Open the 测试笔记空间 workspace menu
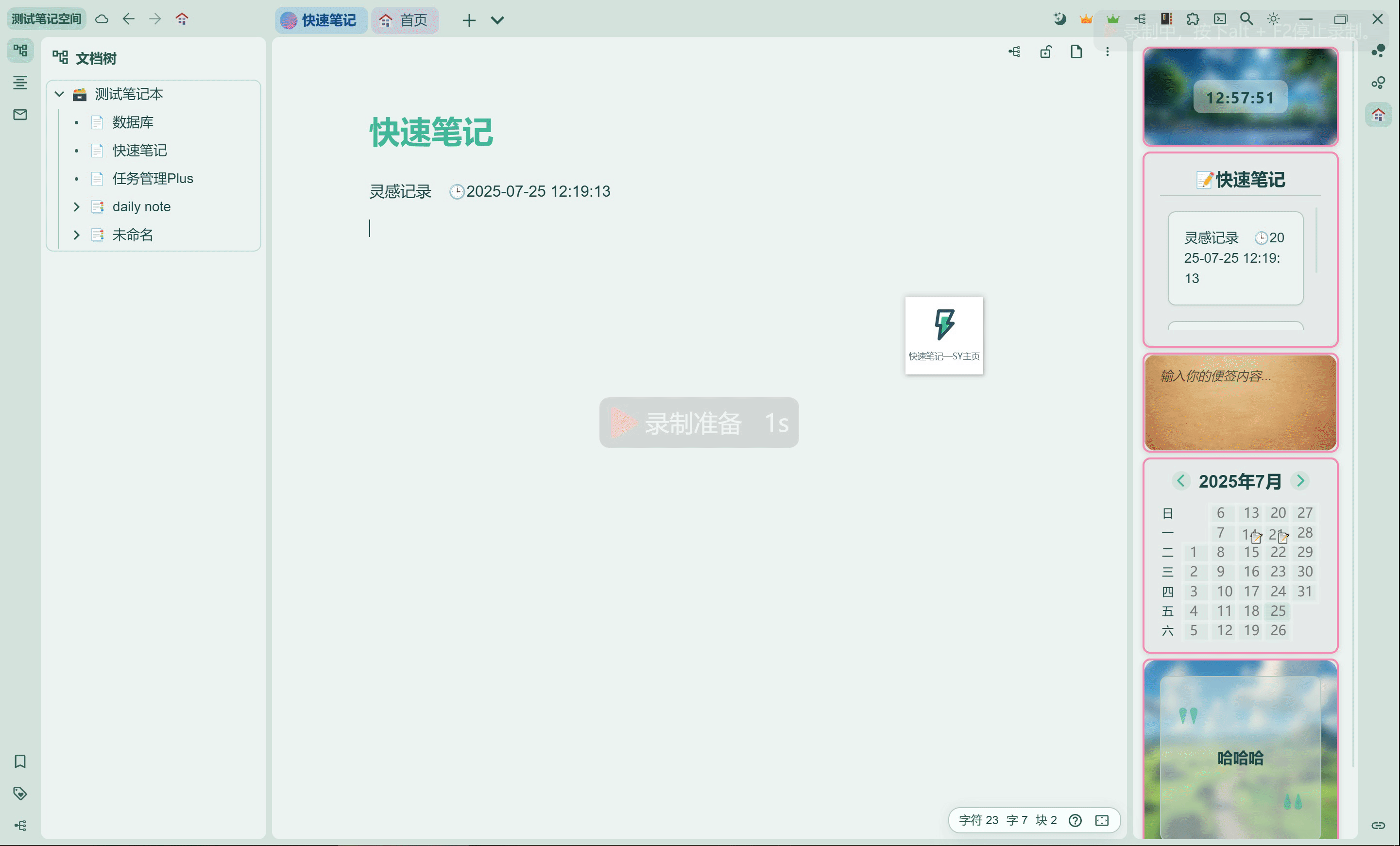Viewport: 1400px width, 846px height. click(47, 19)
